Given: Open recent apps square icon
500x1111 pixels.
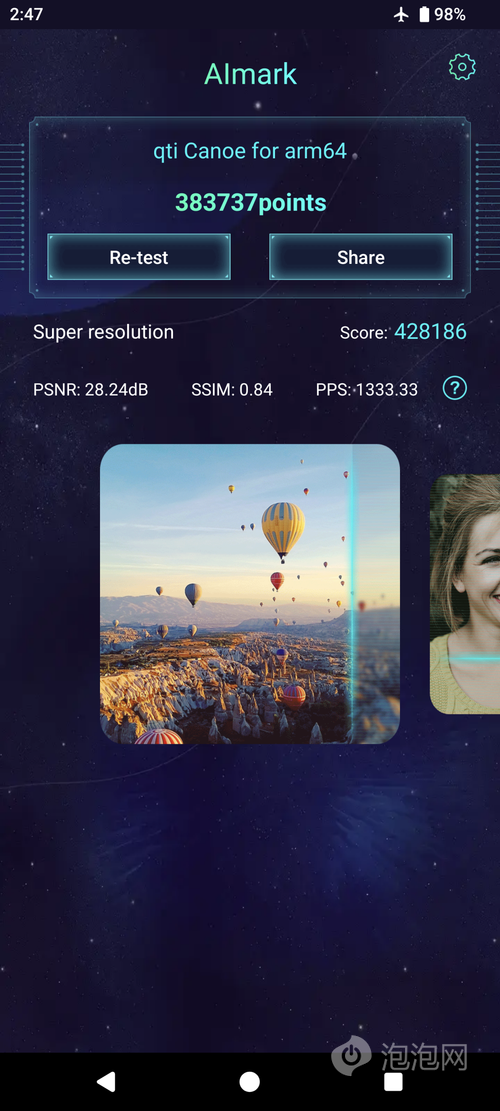Looking at the screenshot, I should coord(393,1081).
